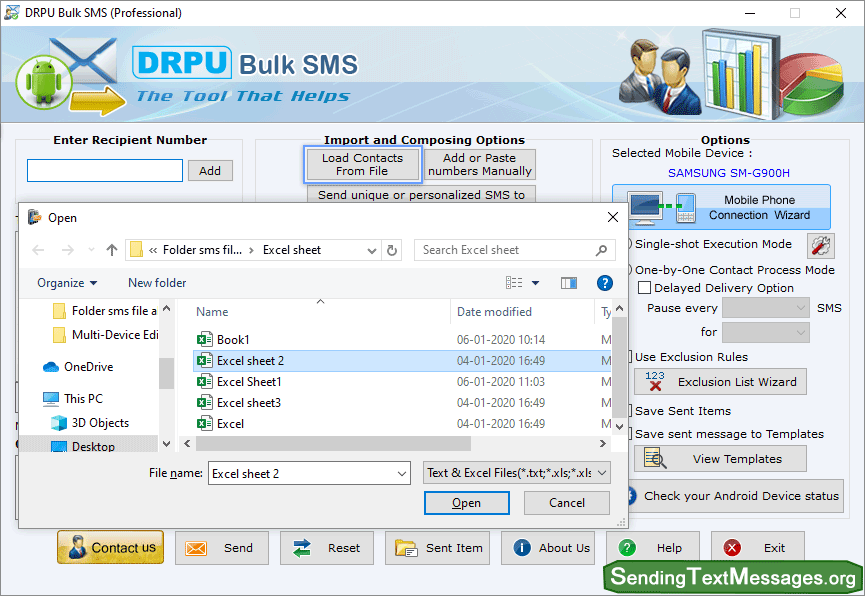865x596 pixels.
Task: Open recent locations dropdown arrow
Action: pyautogui.click(x=91, y=251)
